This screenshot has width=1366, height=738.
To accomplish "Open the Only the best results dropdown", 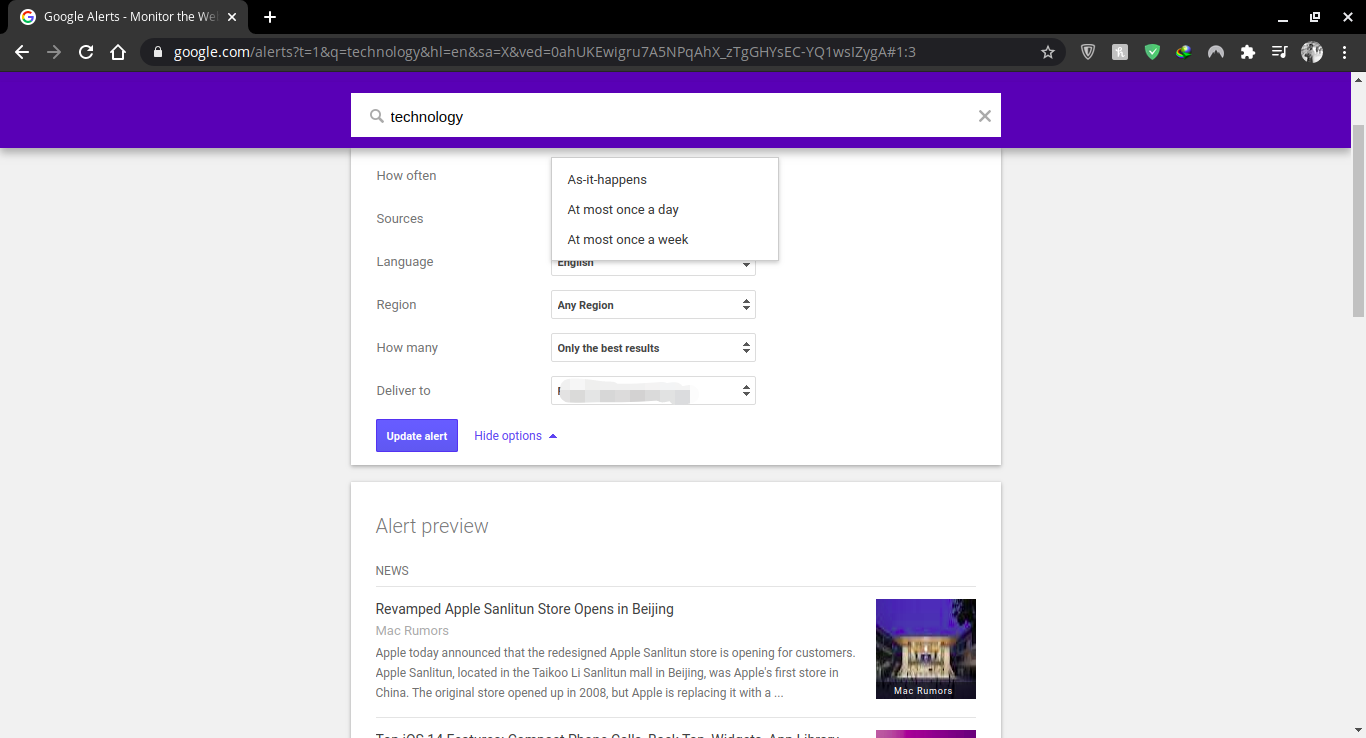I will click(653, 348).
